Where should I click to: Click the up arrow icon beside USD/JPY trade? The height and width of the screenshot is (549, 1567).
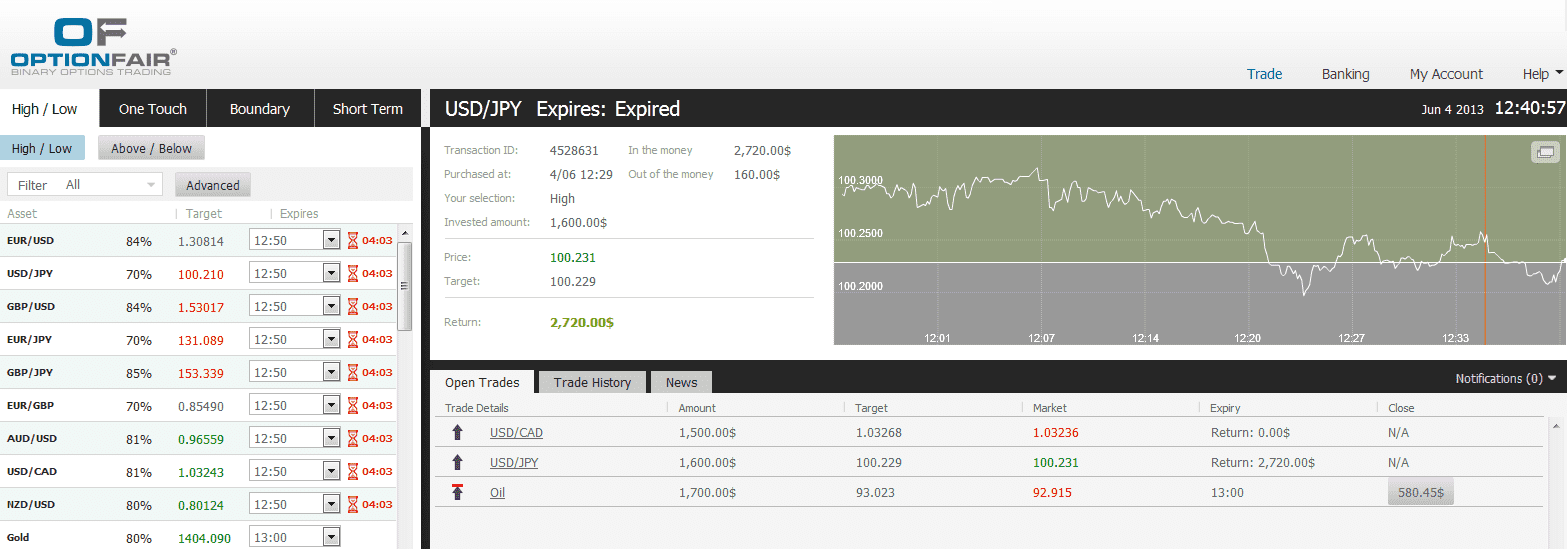tap(458, 463)
